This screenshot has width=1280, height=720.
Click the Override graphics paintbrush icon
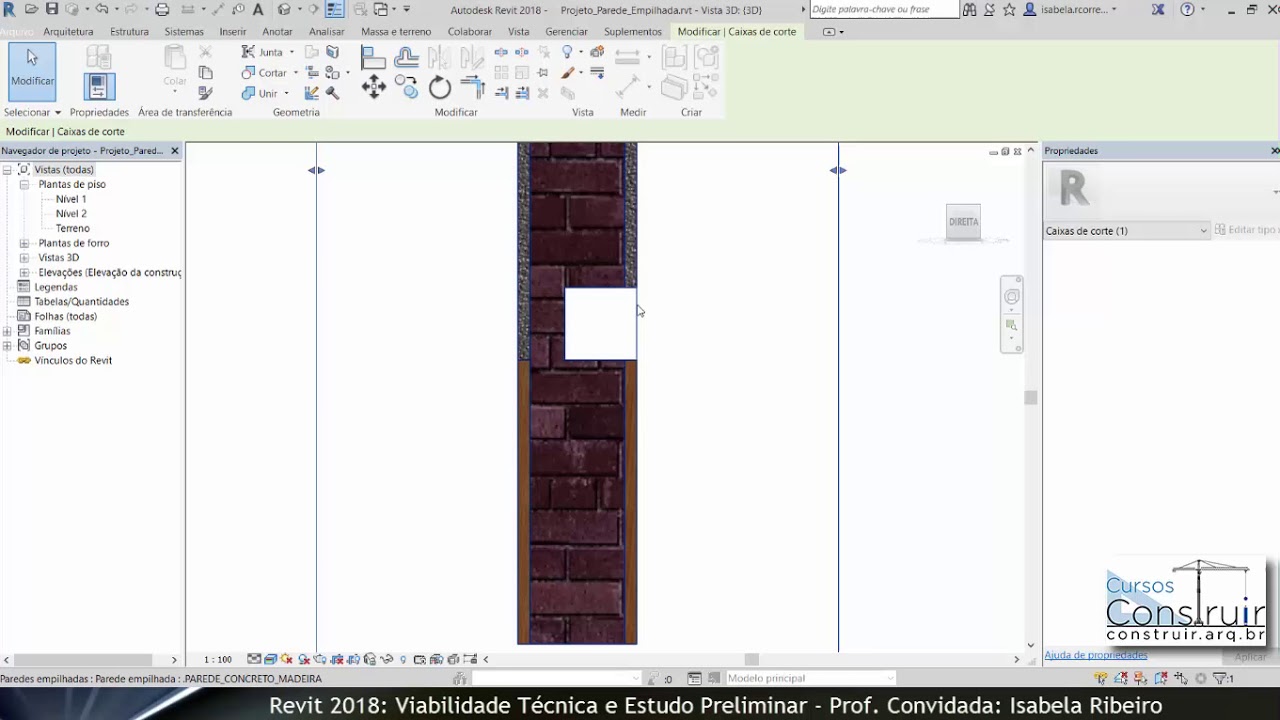568,73
